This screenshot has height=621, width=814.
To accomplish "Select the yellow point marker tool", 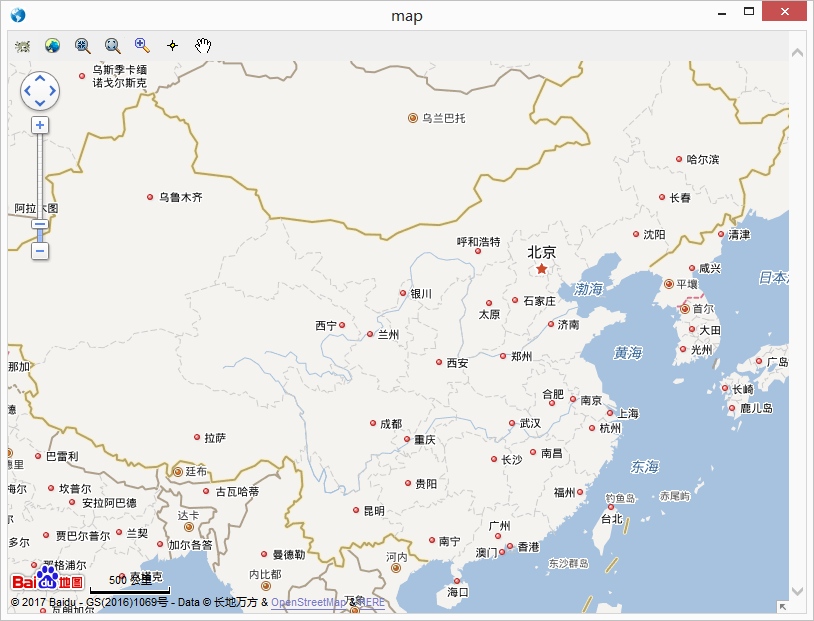I will pos(172,46).
